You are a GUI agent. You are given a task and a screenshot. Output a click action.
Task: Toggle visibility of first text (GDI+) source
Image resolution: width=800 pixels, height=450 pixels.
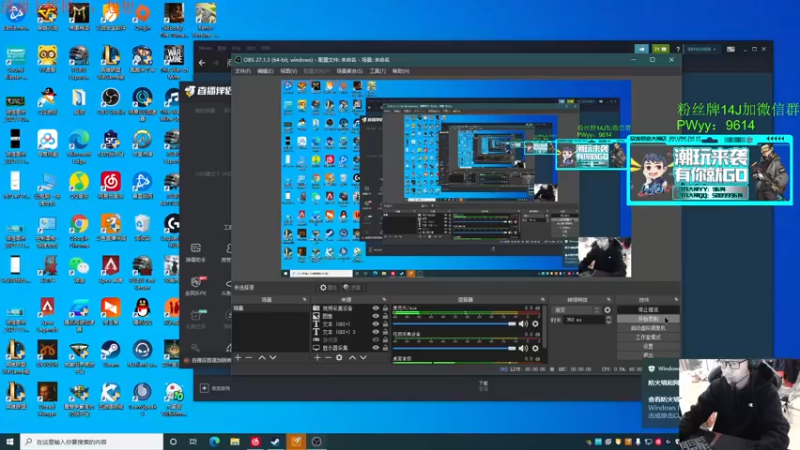tap(376, 324)
